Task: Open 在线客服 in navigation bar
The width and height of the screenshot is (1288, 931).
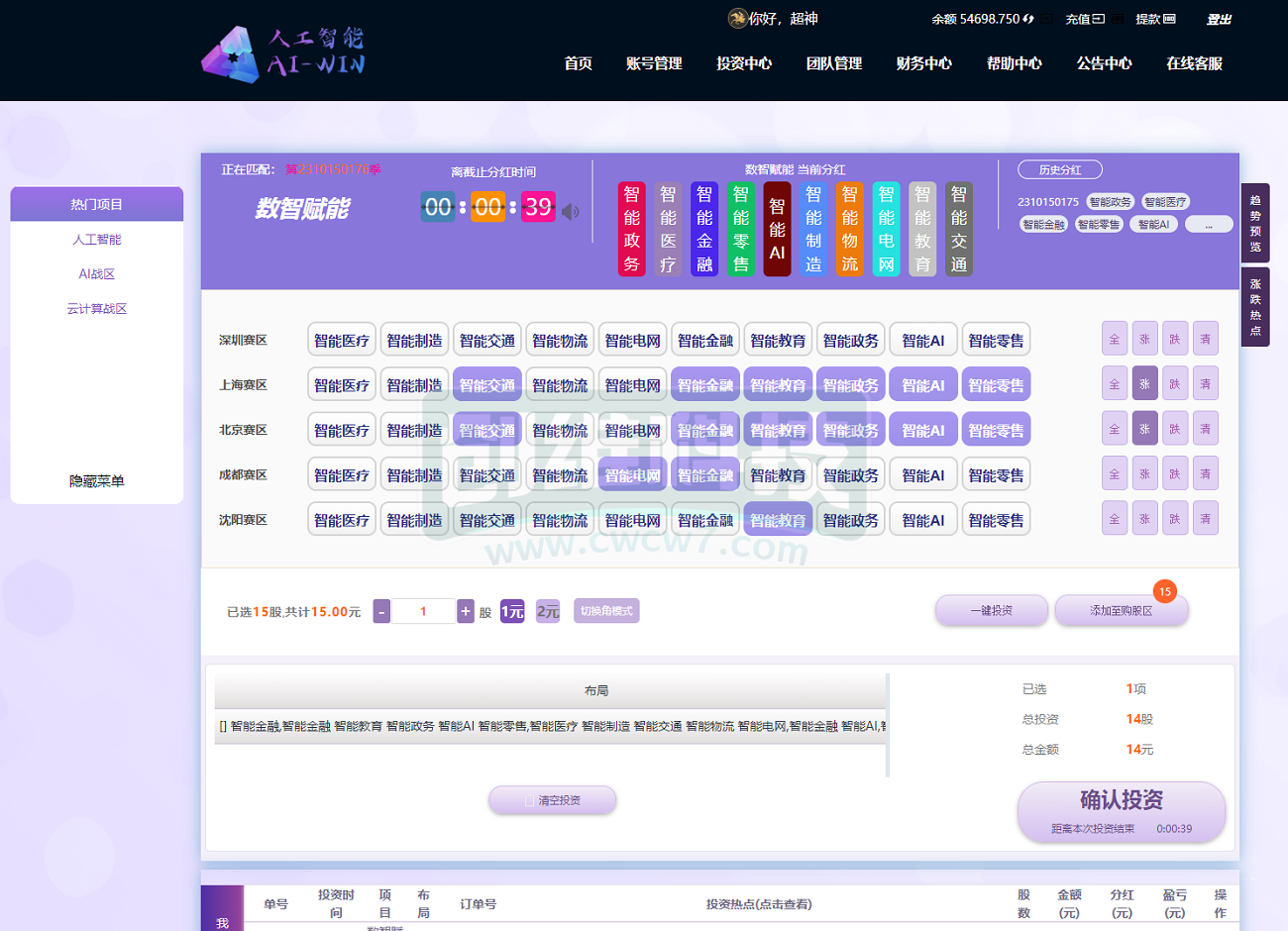Action: pos(1195,63)
